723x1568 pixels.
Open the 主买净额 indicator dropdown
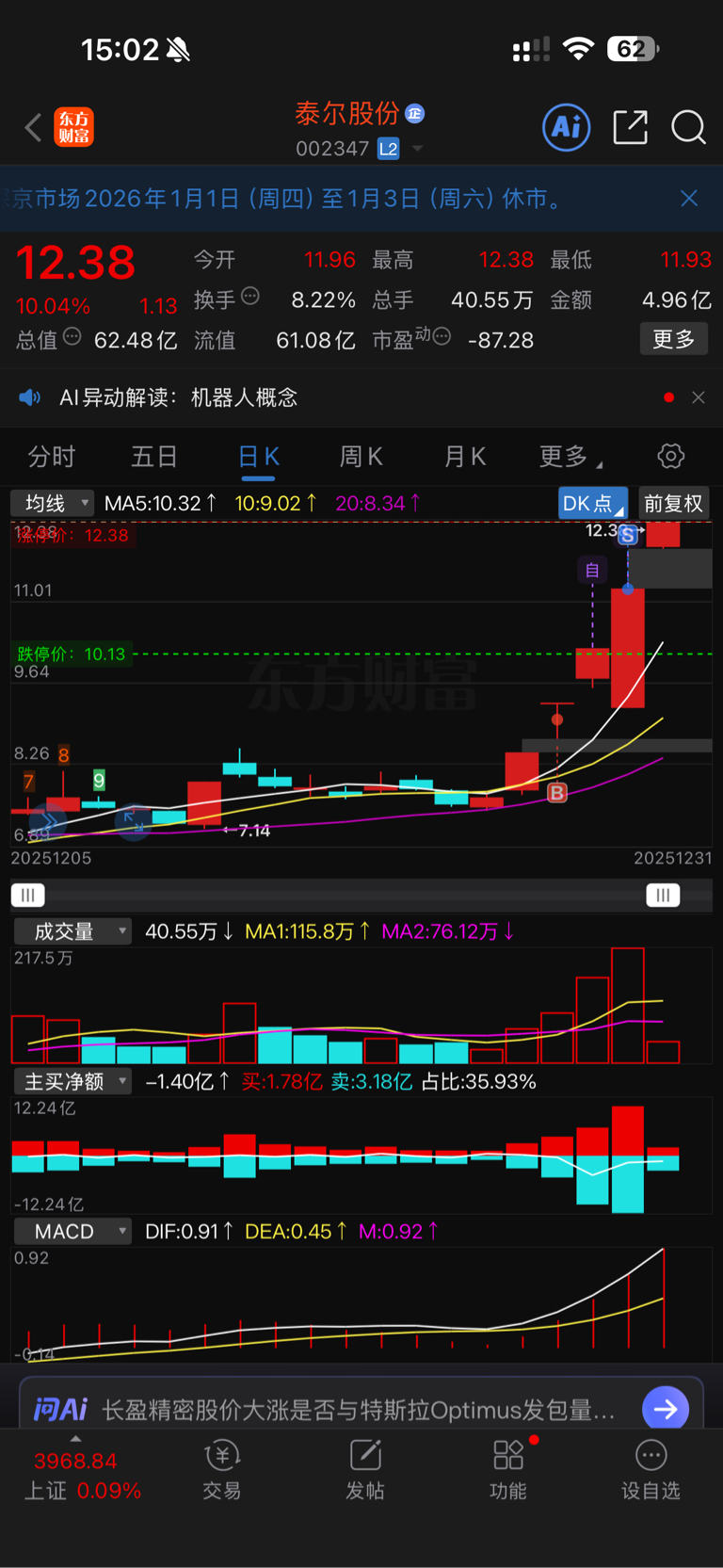pyautogui.click(x=72, y=1081)
